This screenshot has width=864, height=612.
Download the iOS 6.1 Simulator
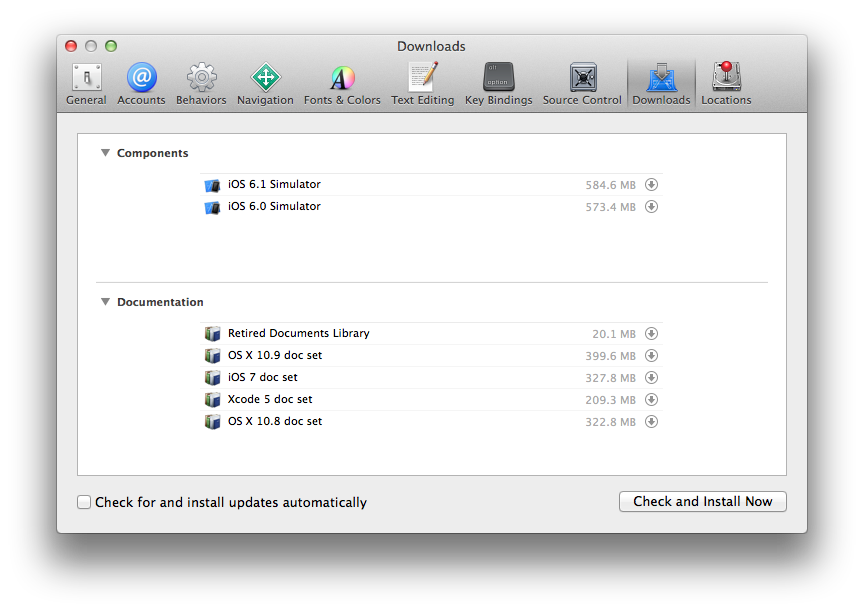[651, 185]
